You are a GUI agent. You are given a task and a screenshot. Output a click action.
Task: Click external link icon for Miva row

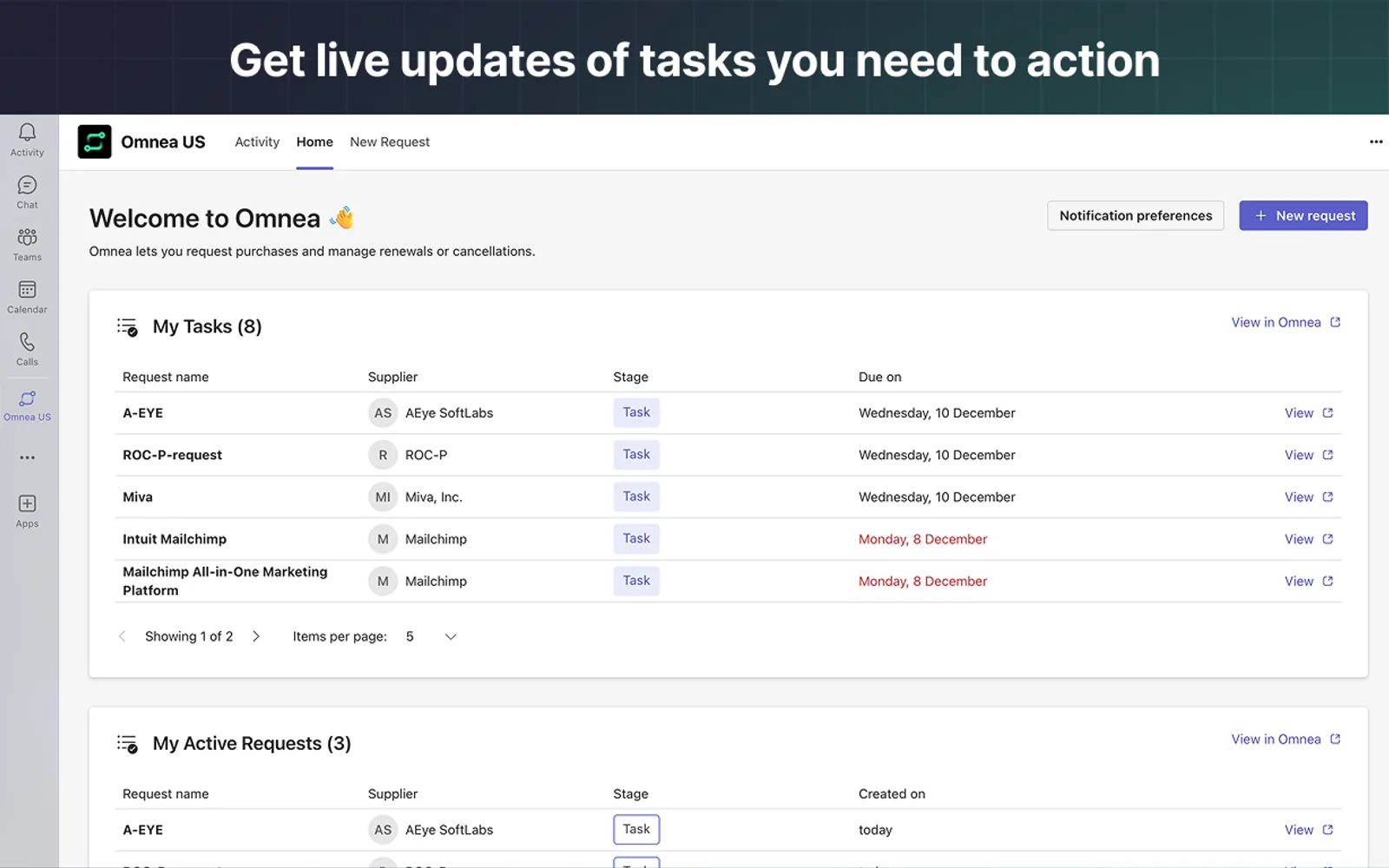tap(1327, 496)
